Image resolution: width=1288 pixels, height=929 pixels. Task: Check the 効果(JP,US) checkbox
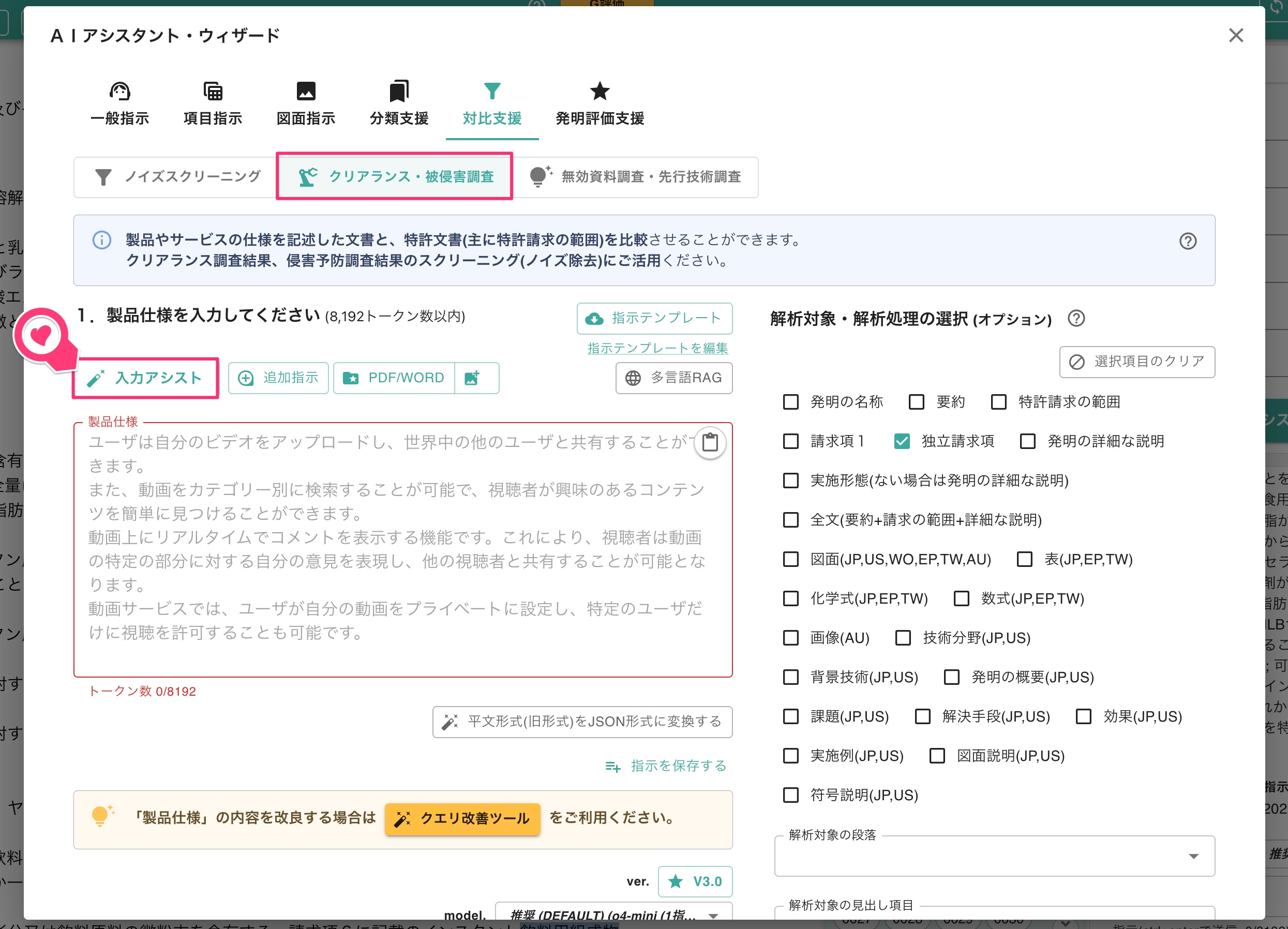[x=1084, y=716]
